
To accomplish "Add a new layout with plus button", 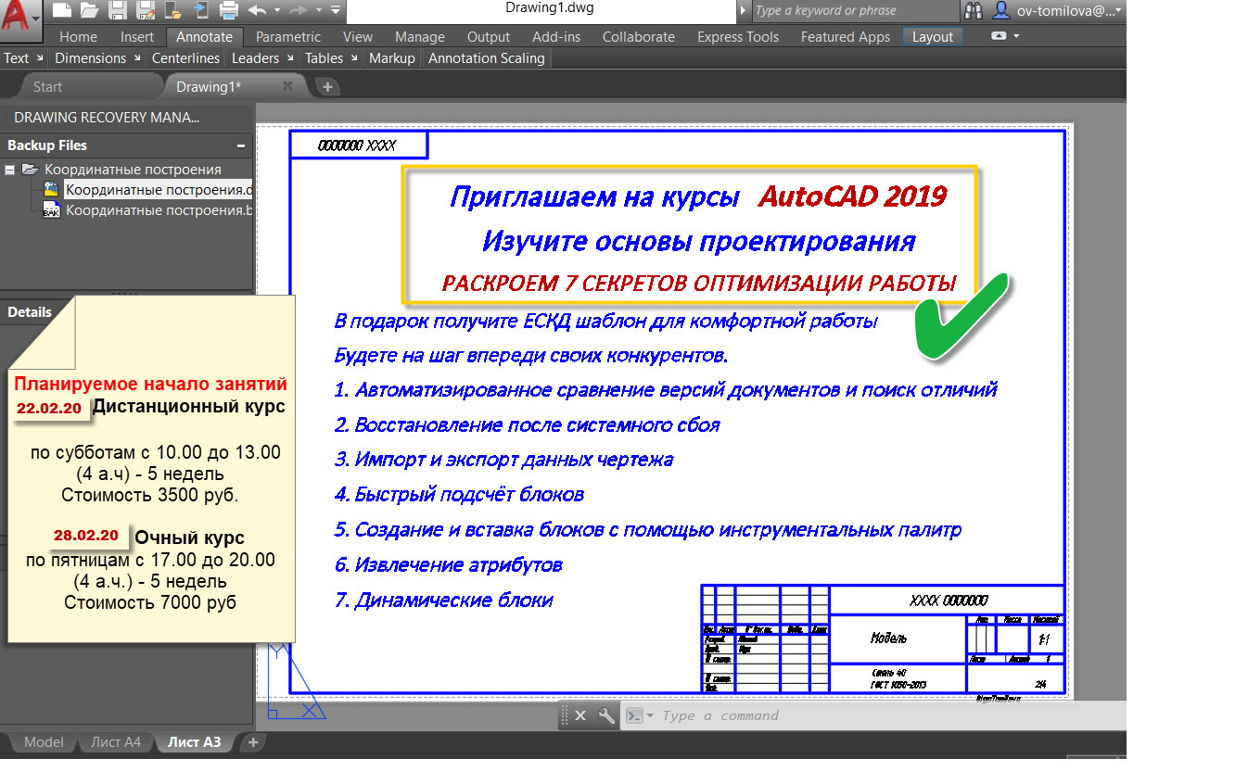I will pyautogui.click(x=253, y=742).
